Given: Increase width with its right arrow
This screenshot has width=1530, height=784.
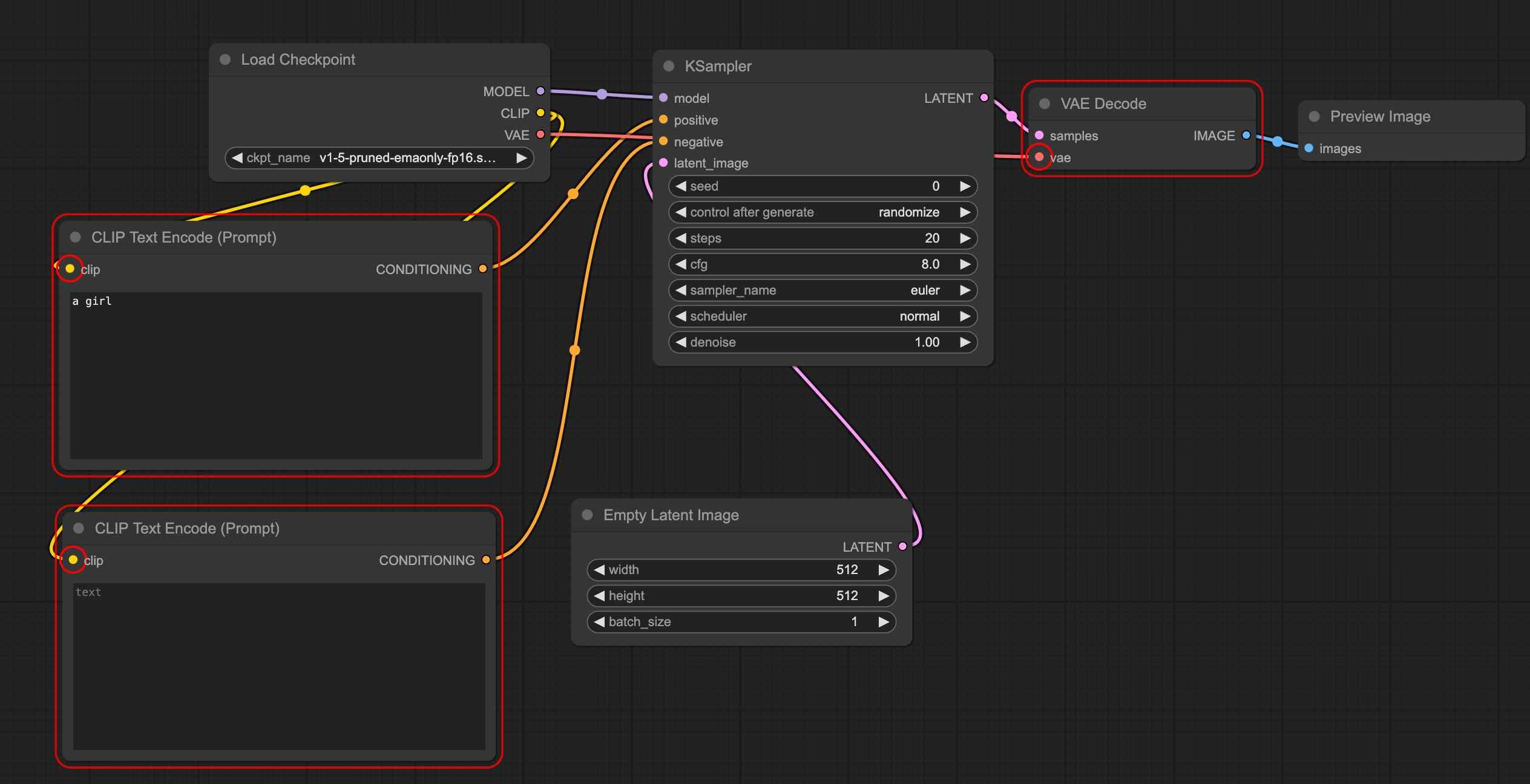Looking at the screenshot, I should click(884, 570).
